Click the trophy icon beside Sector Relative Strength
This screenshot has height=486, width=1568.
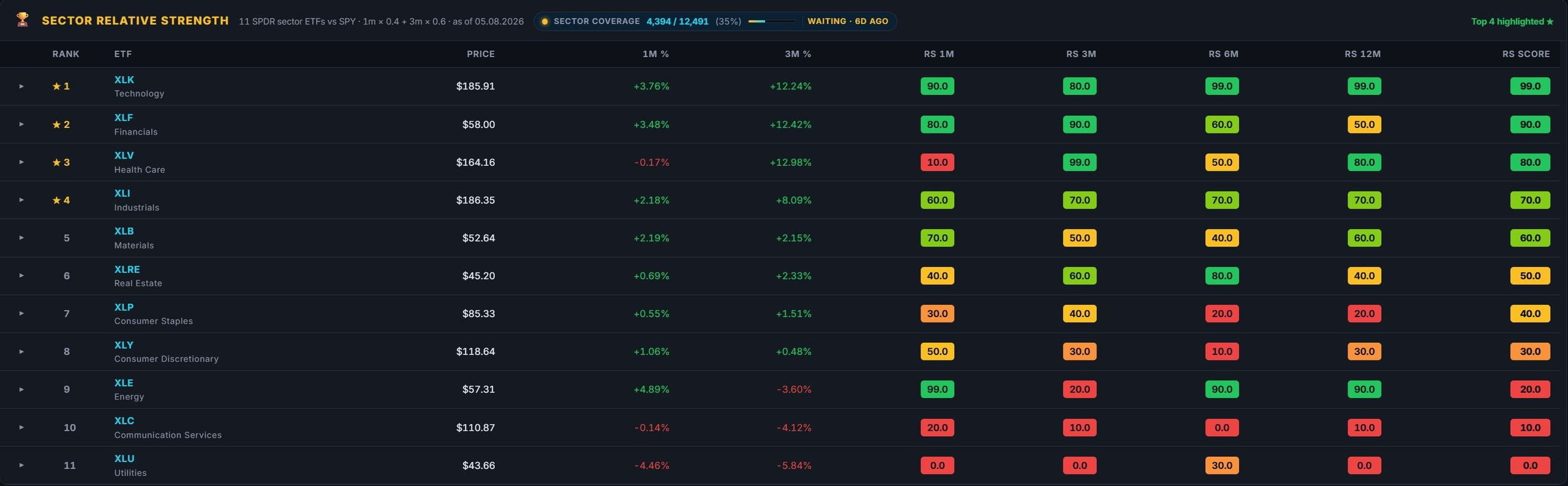(23, 20)
